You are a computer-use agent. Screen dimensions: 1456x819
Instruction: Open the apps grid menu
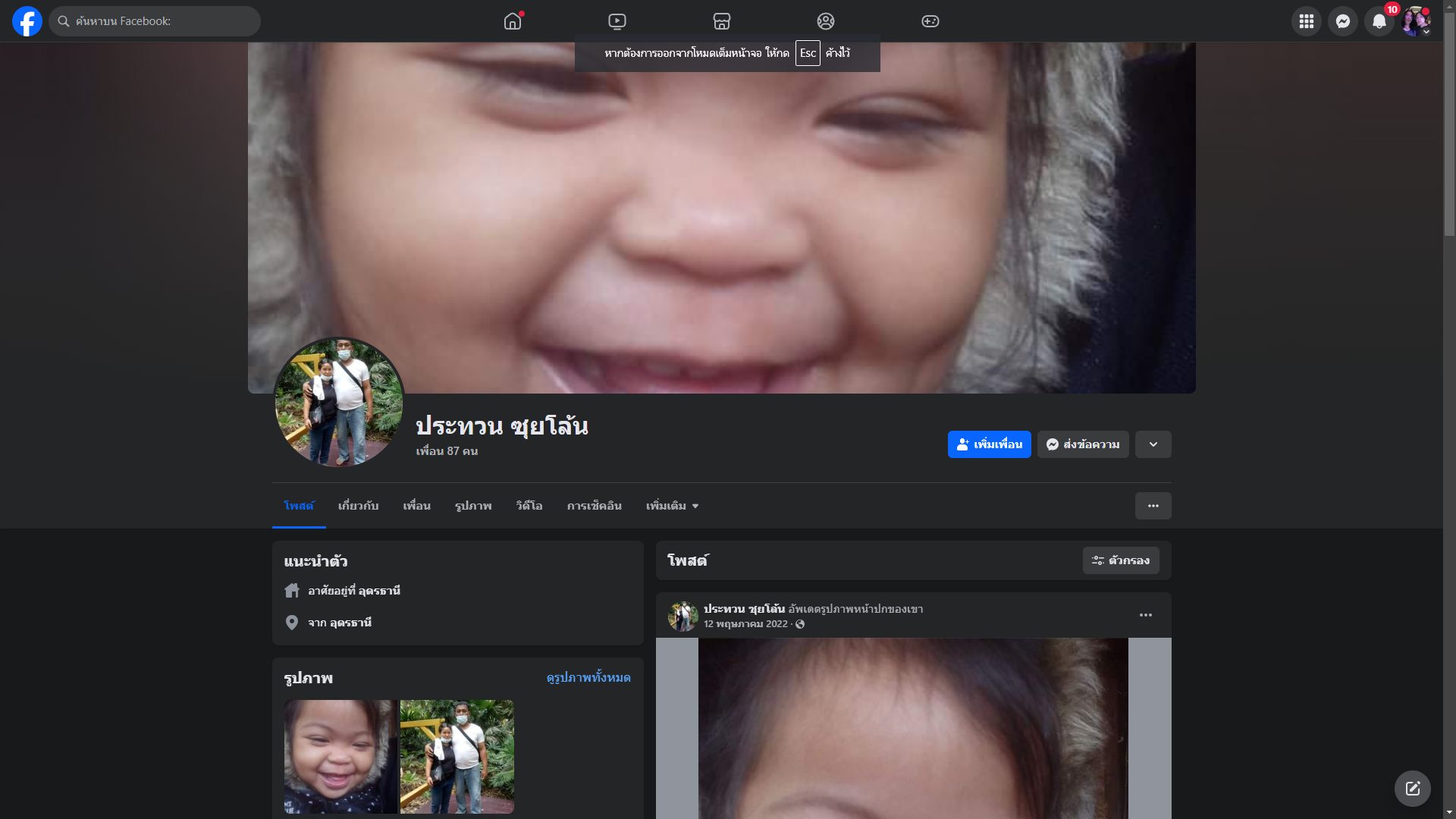click(x=1306, y=21)
